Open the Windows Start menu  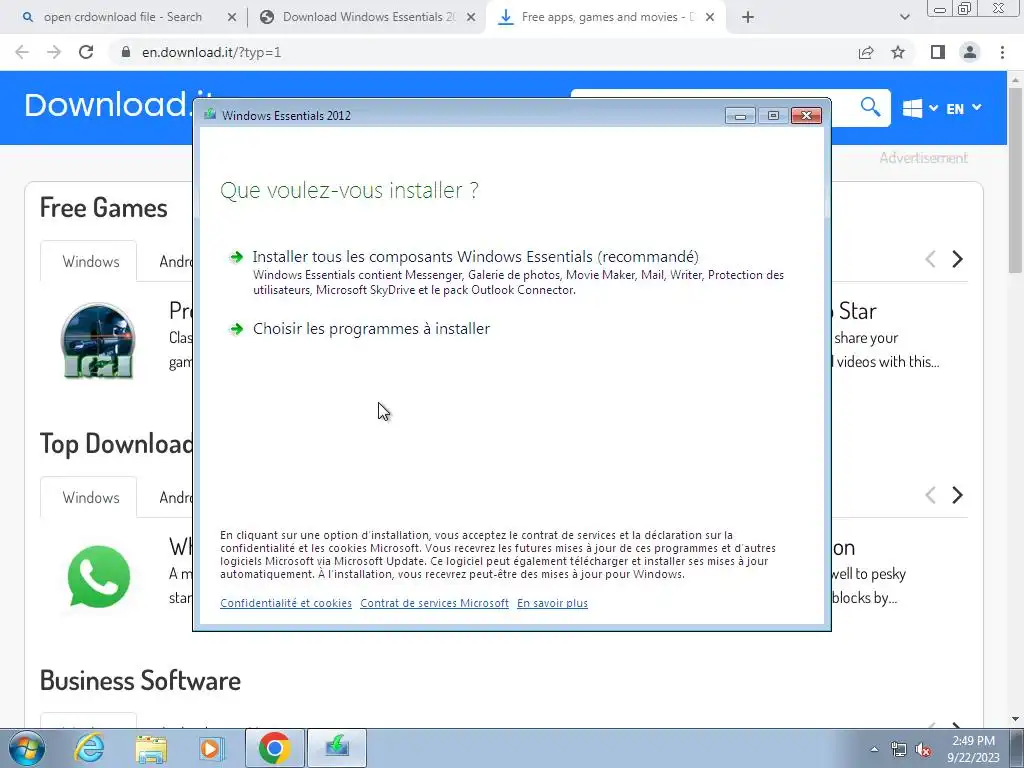click(x=26, y=748)
